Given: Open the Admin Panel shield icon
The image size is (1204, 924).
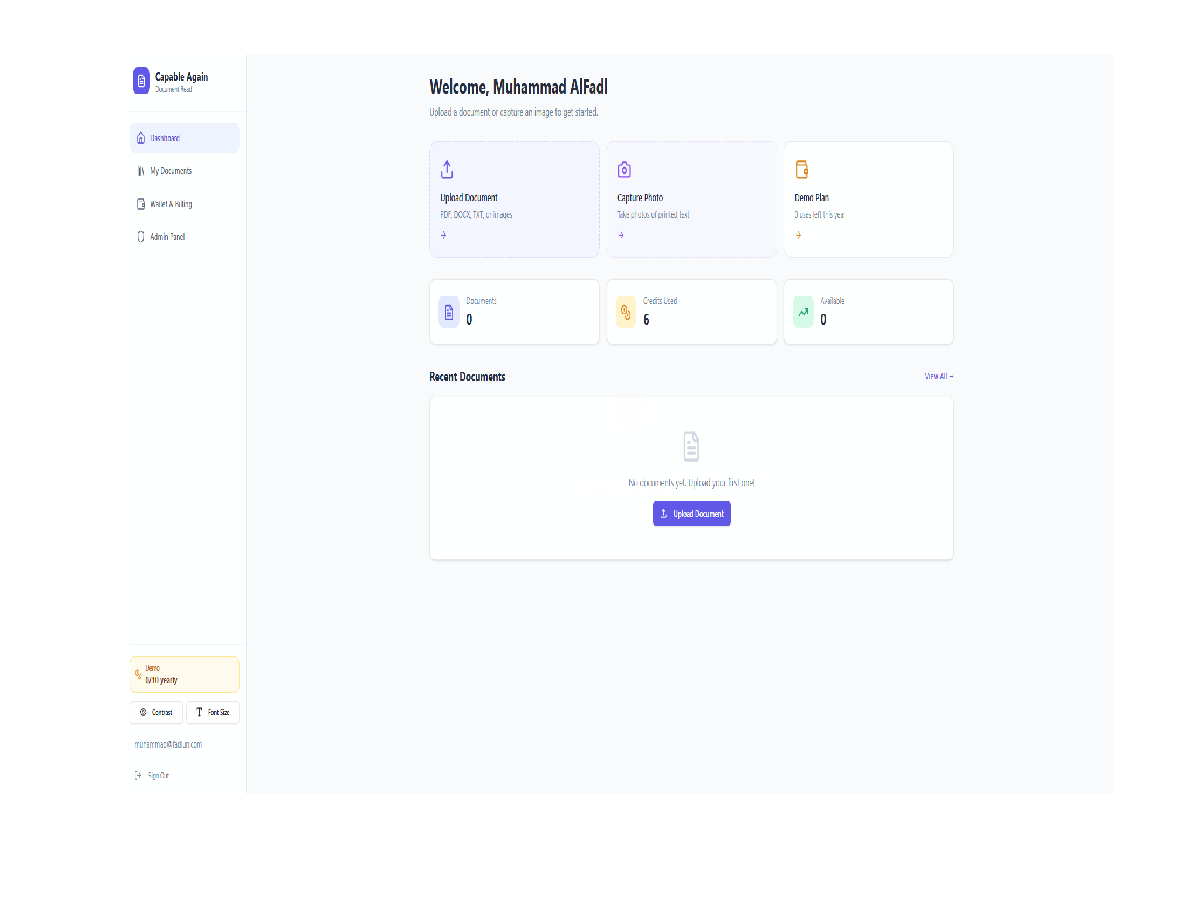Looking at the screenshot, I should tap(140, 236).
